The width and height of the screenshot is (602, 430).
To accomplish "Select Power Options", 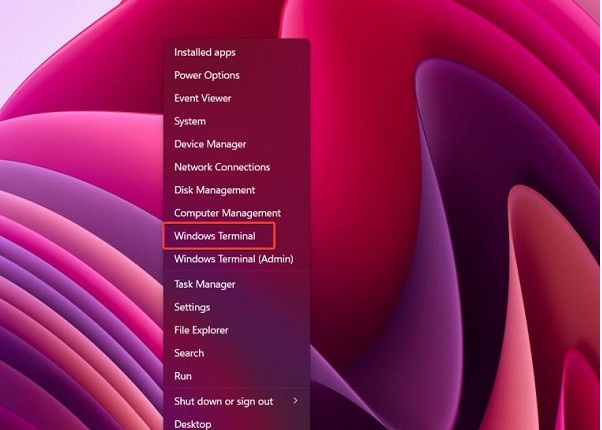I will coord(207,75).
